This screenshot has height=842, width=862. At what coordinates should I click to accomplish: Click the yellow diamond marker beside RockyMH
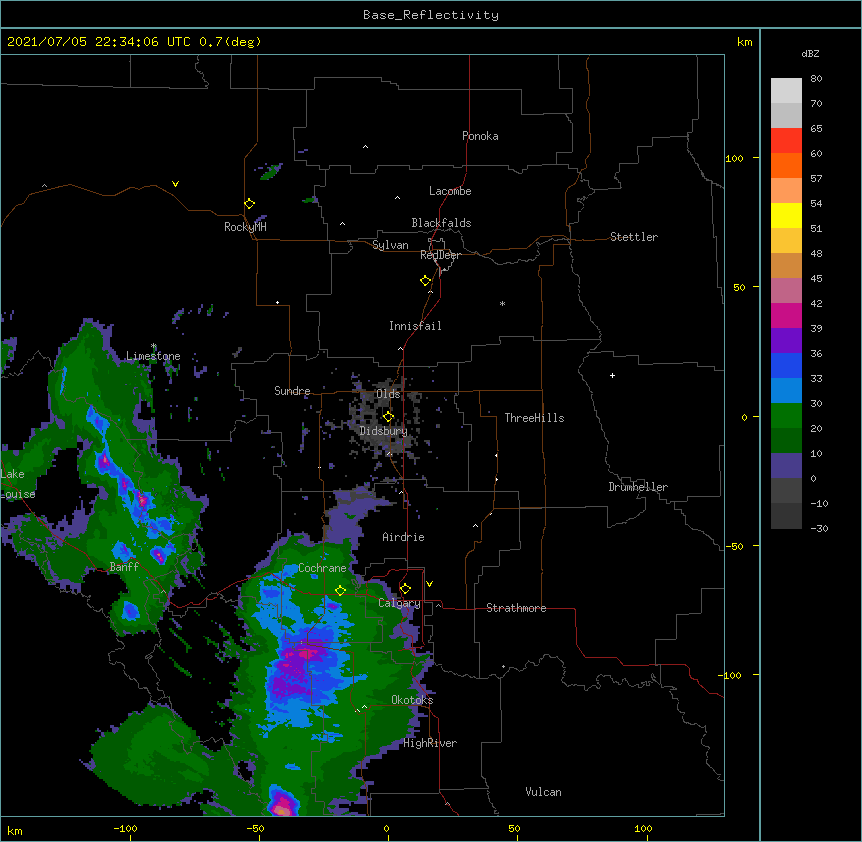[x=249, y=204]
